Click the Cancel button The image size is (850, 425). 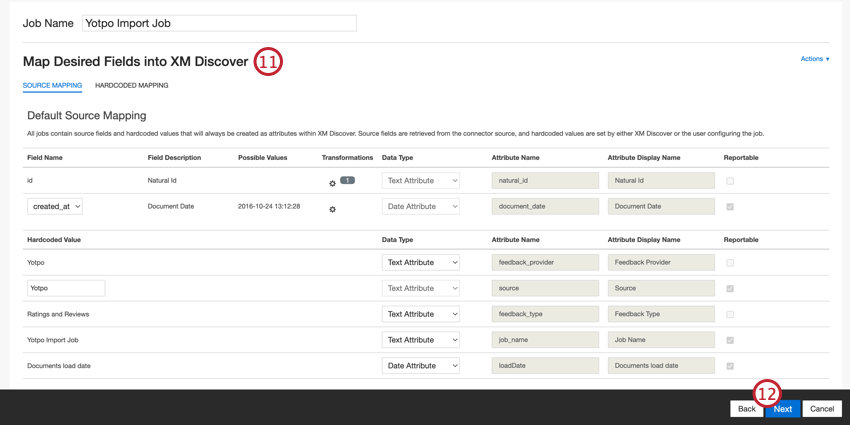click(x=822, y=409)
